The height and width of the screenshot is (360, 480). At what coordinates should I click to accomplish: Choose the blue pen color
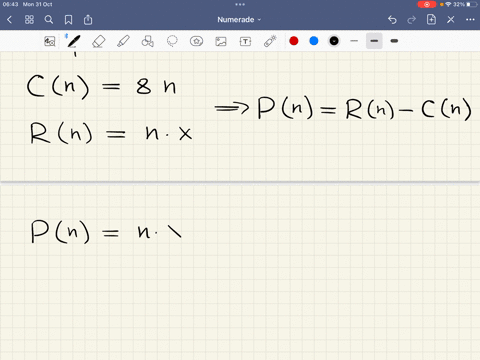314,41
